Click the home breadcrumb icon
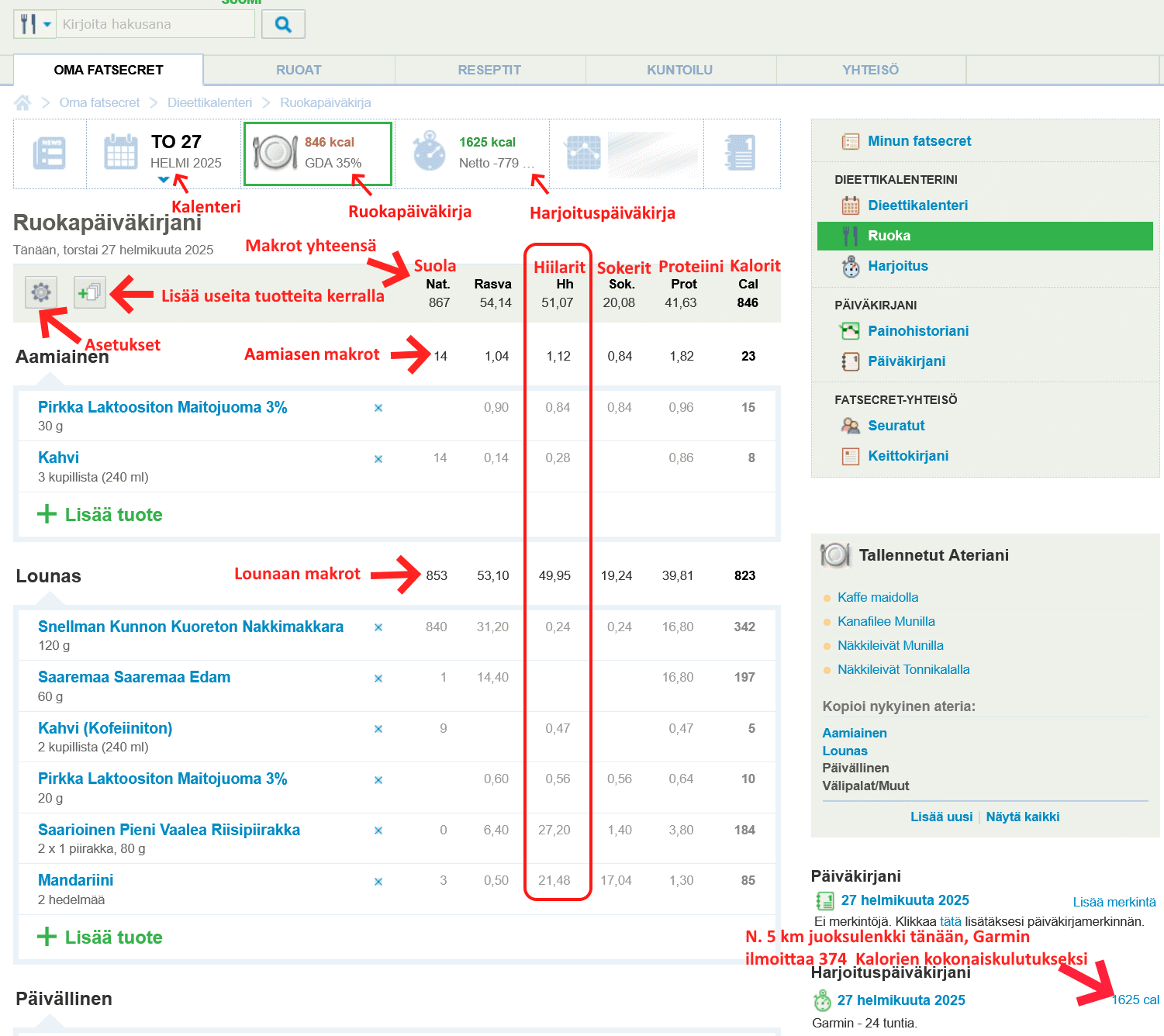Screen dimensions: 1164x1036 tap(22, 102)
